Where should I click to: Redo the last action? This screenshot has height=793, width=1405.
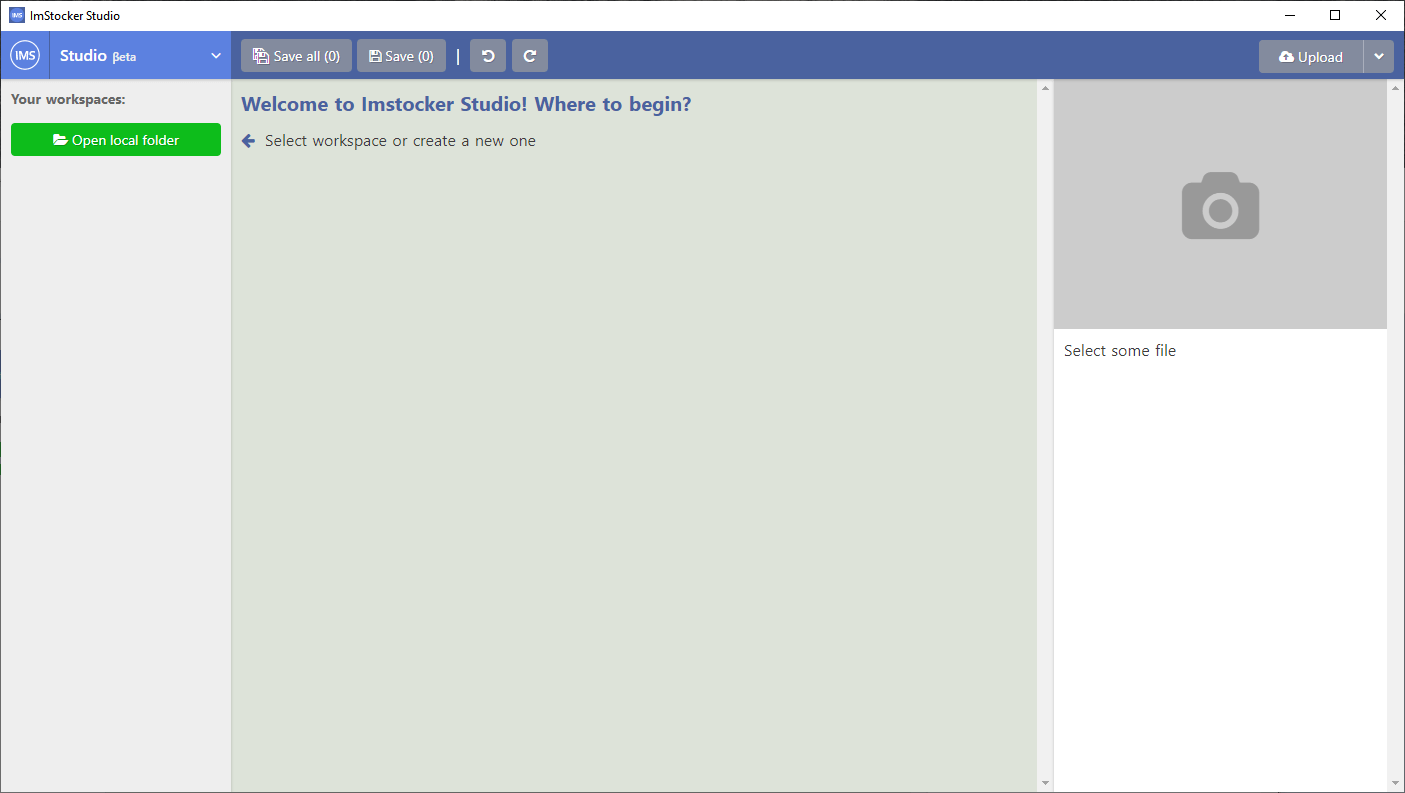(x=530, y=56)
